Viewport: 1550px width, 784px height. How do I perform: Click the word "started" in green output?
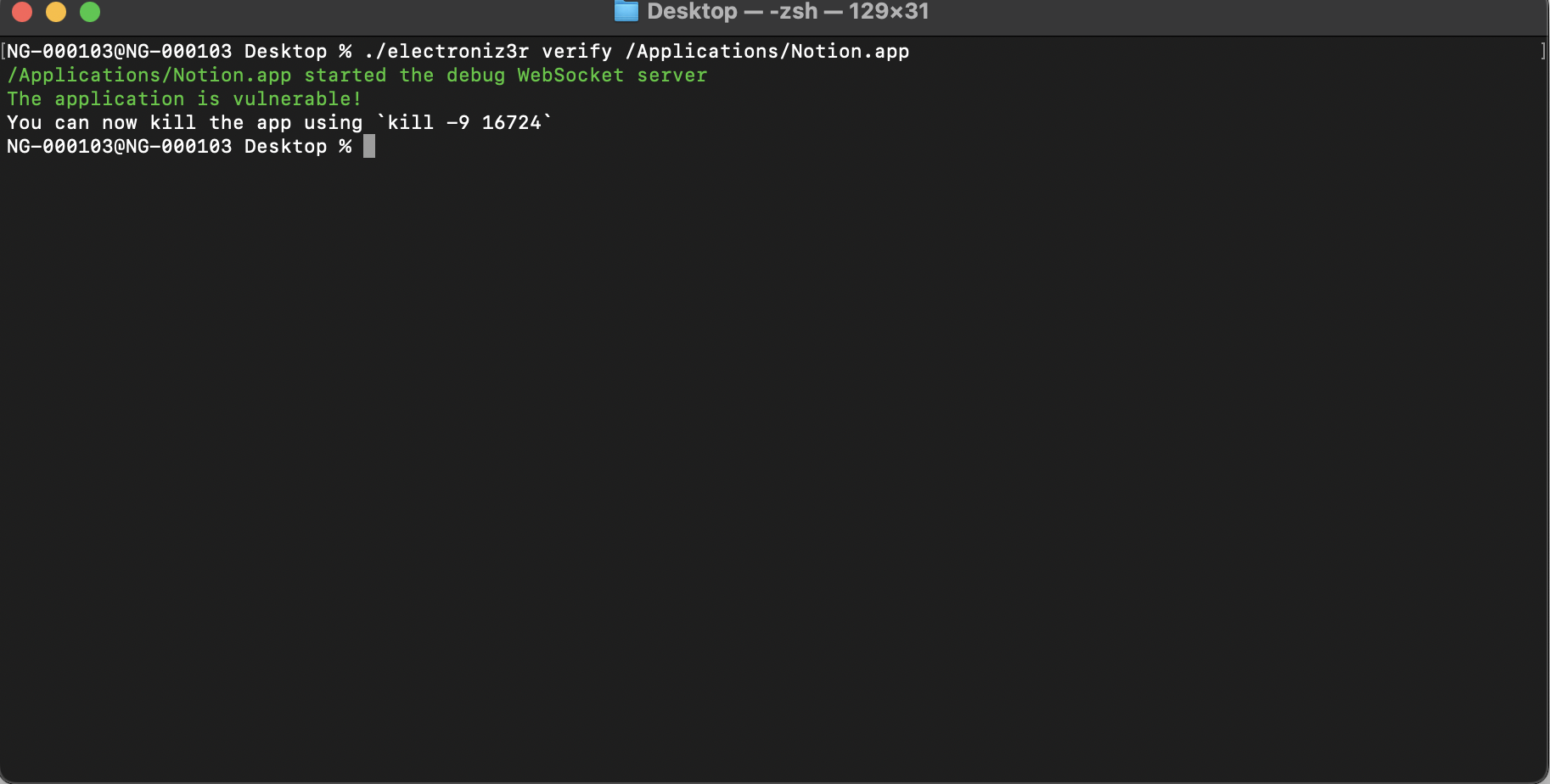[345, 75]
